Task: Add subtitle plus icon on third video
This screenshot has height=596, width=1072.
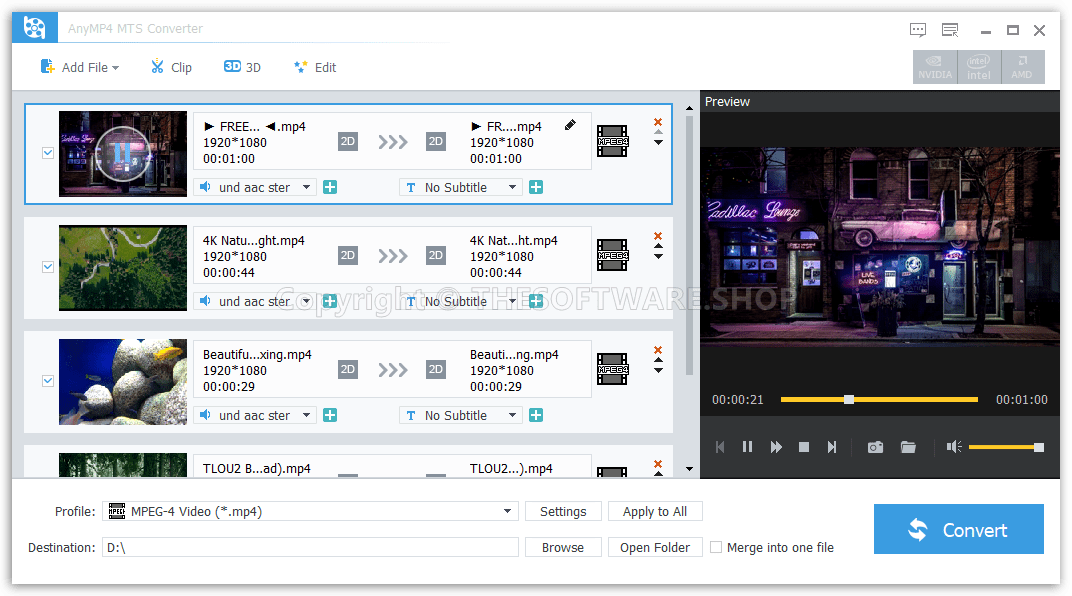Action: pyautogui.click(x=536, y=415)
